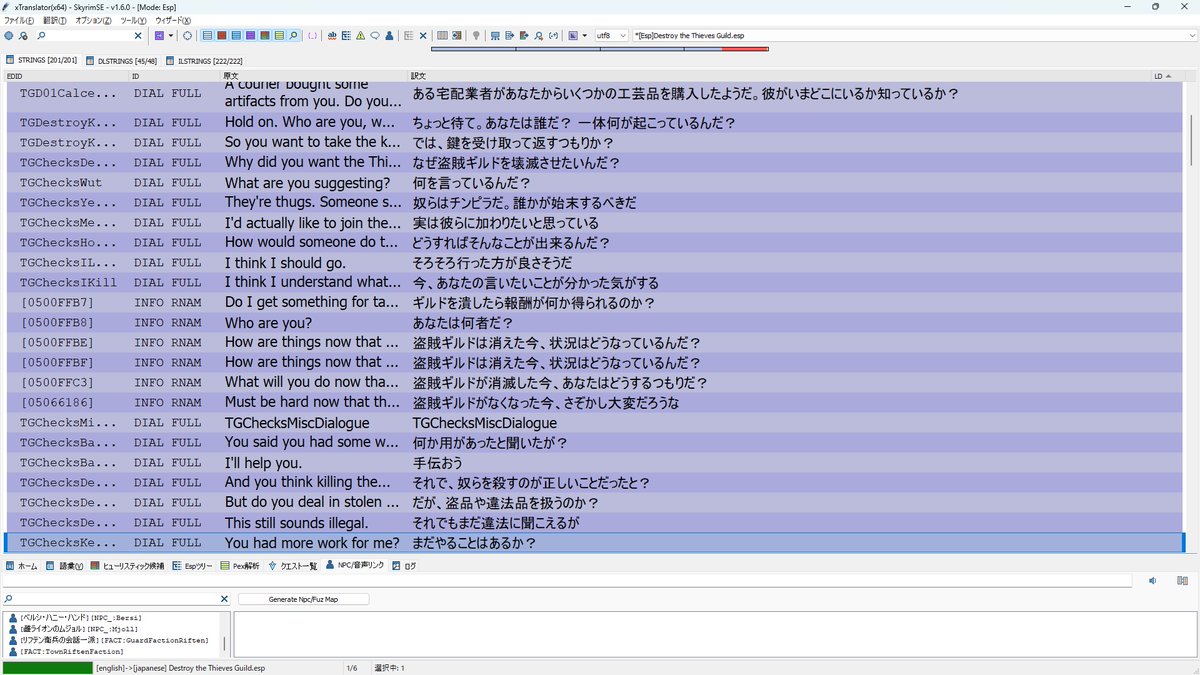Open the spell check 'ab' icon
This screenshot has width=1200, height=675.
pyautogui.click(x=331, y=35)
